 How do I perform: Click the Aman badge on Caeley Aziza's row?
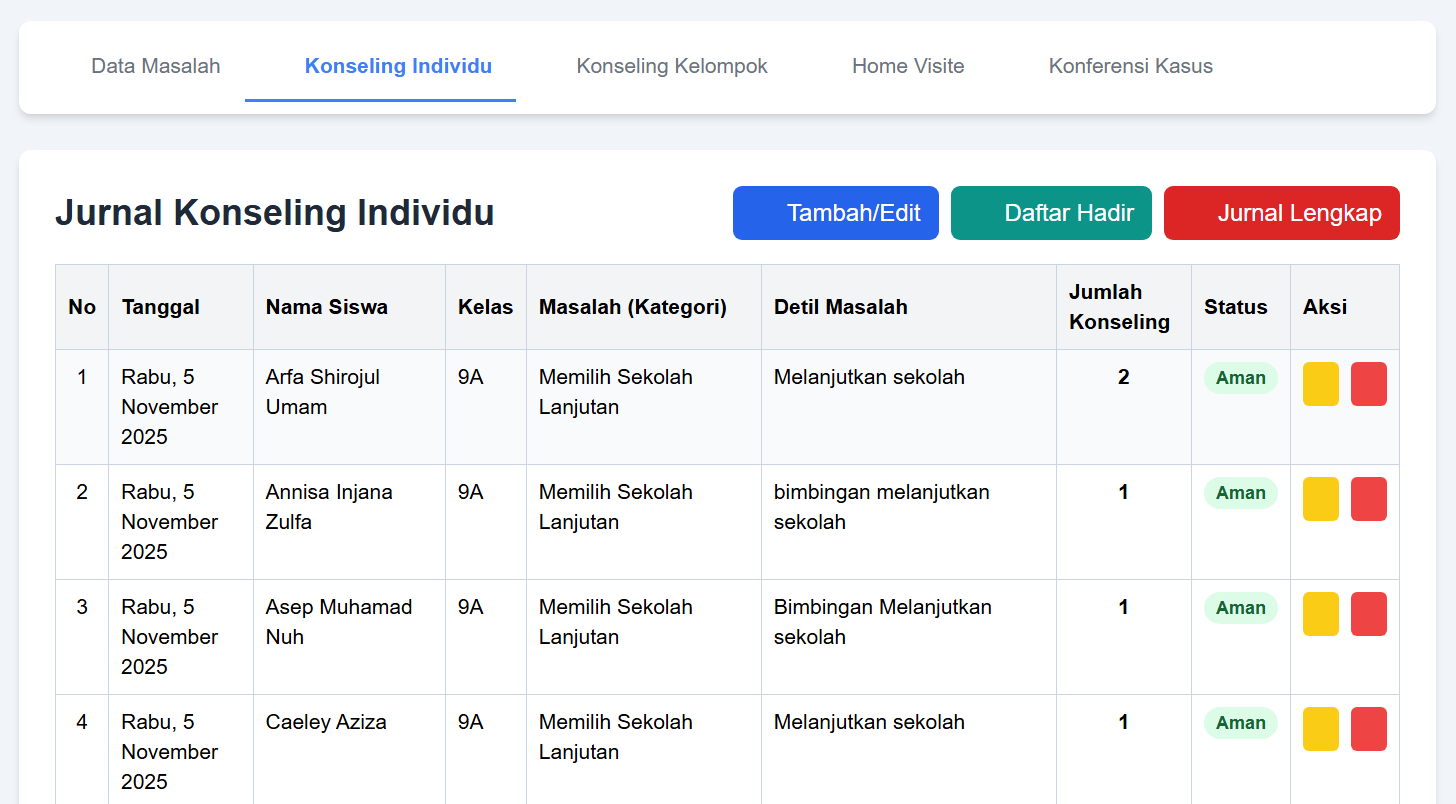point(1240,722)
